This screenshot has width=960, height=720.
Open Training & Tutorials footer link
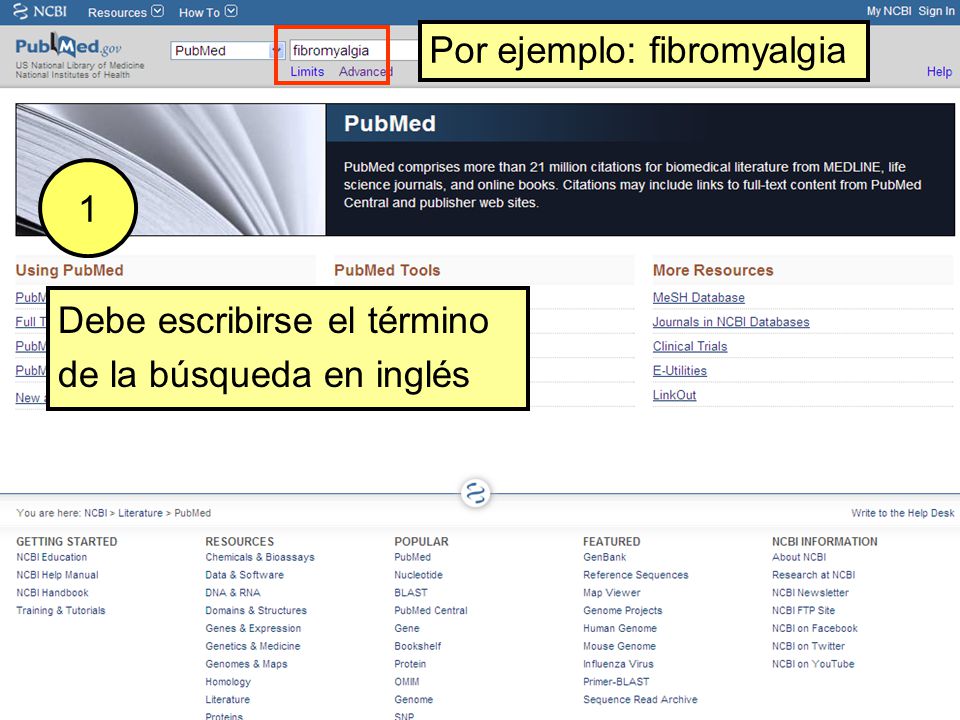61,610
